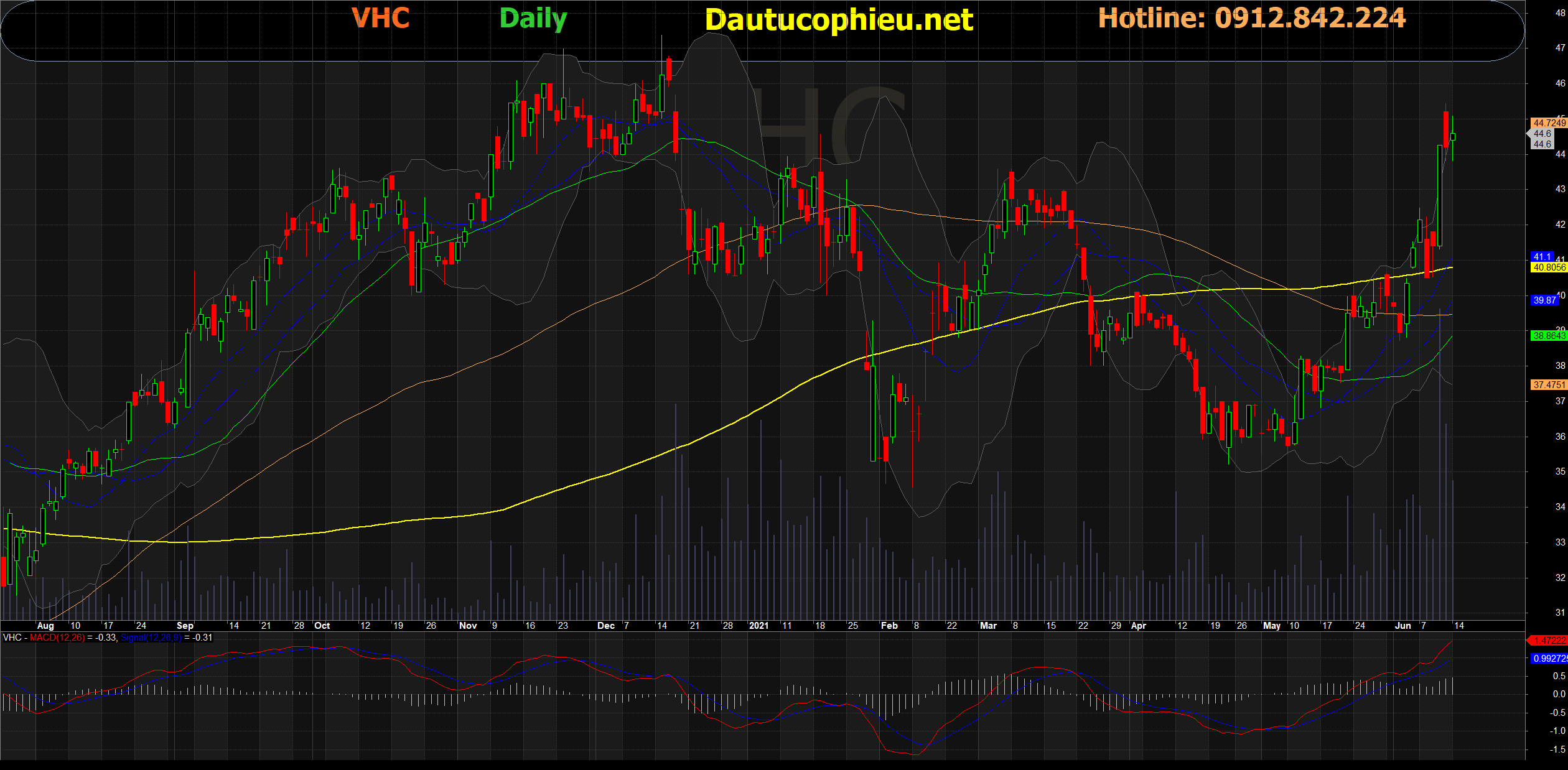Click the red 1.47222 MACD value tag

click(1548, 641)
